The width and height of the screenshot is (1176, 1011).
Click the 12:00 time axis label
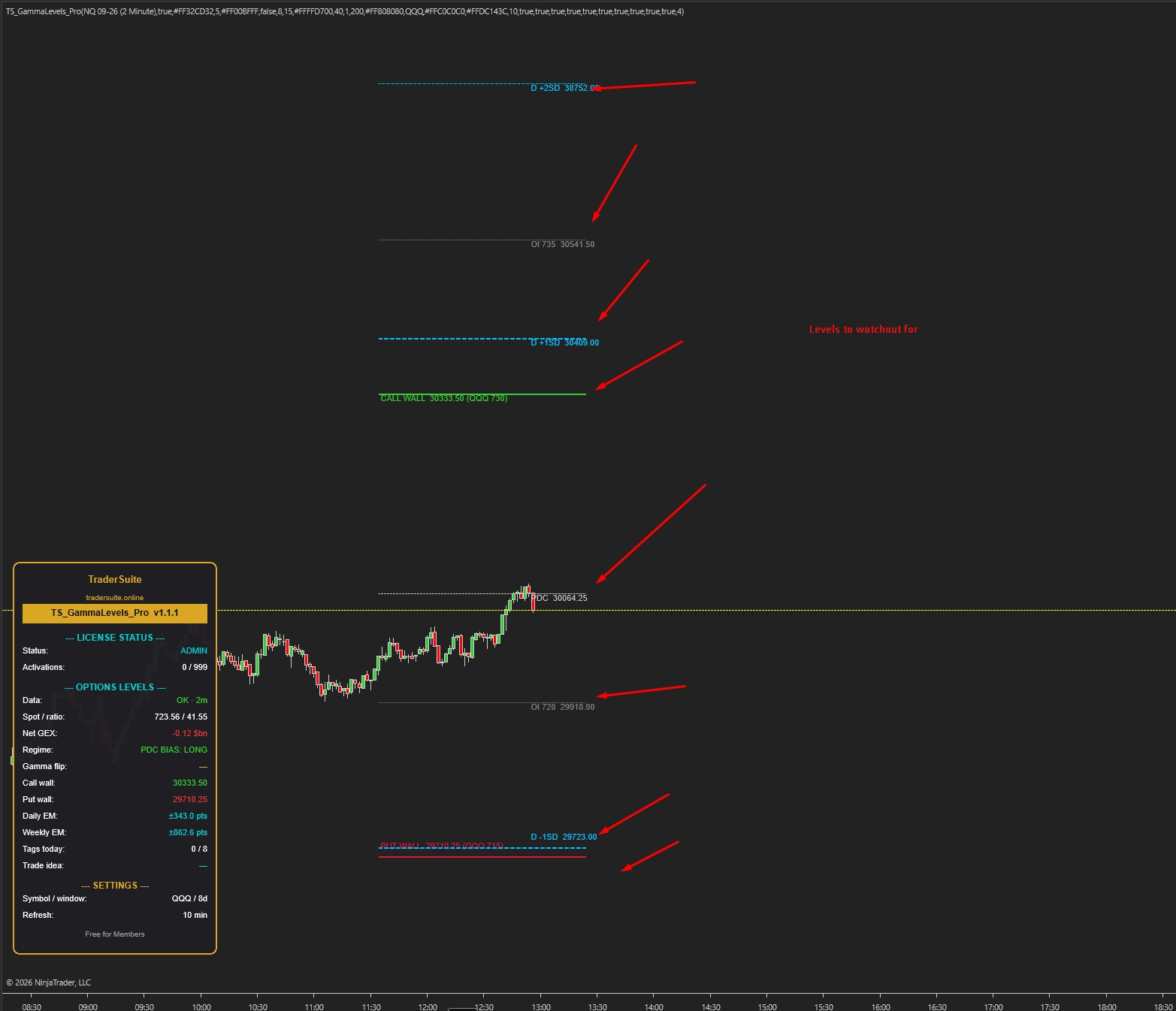428,1006
